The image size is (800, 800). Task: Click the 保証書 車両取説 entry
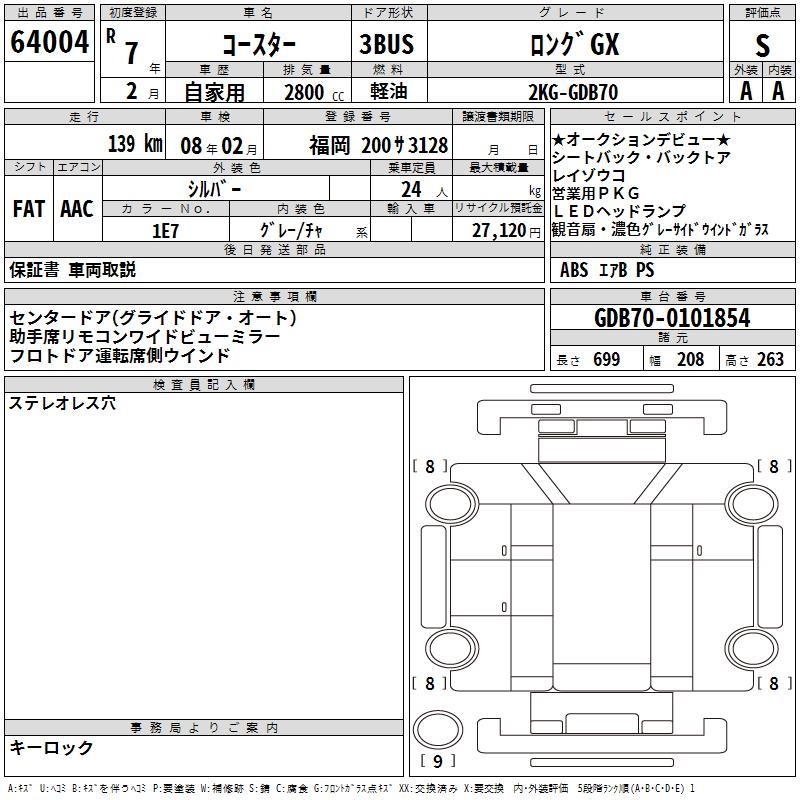pos(72,270)
